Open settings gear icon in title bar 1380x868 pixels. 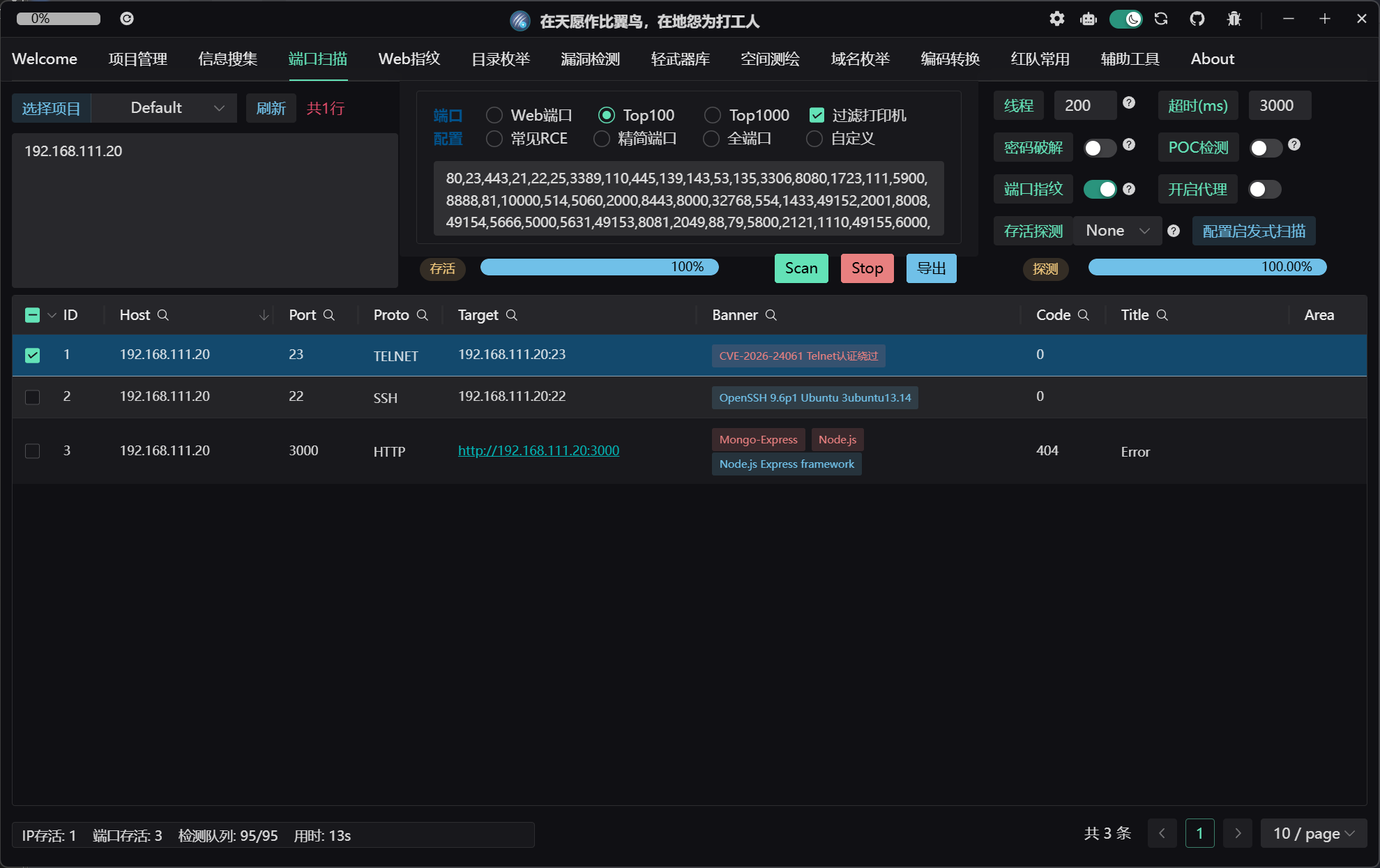click(x=1056, y=19)
